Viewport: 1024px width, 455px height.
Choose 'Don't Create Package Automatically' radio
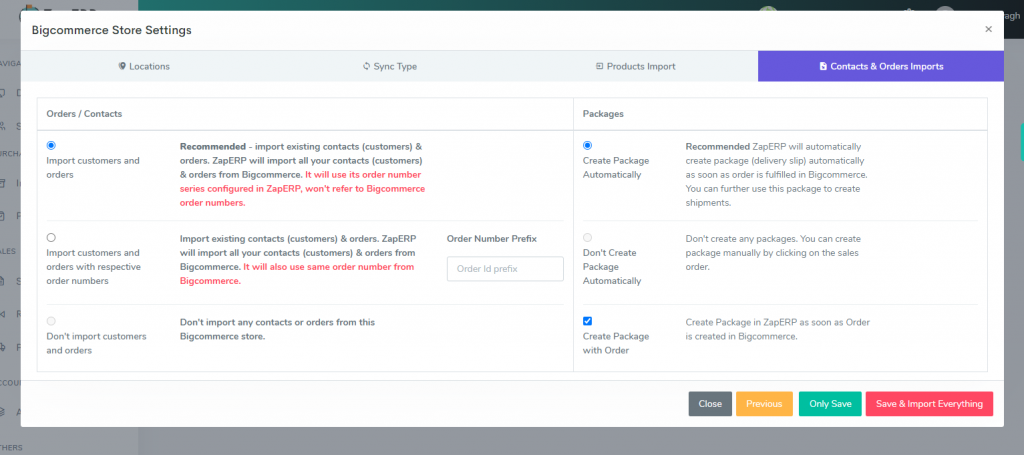[x=587, y=238]
